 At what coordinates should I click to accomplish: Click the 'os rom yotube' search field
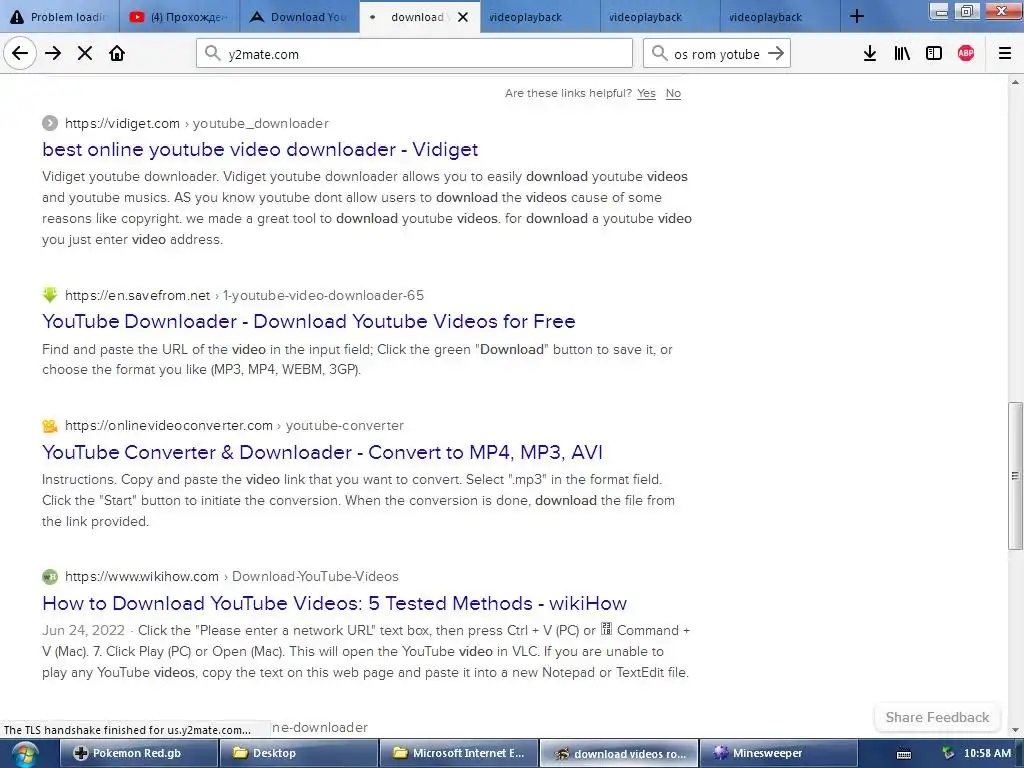point(716,53)
